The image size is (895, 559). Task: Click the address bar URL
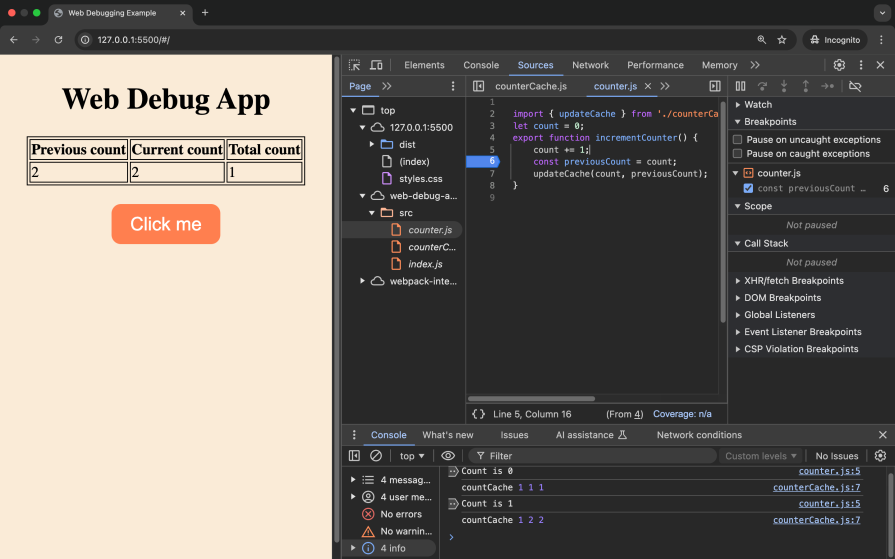tap(134, 40)
